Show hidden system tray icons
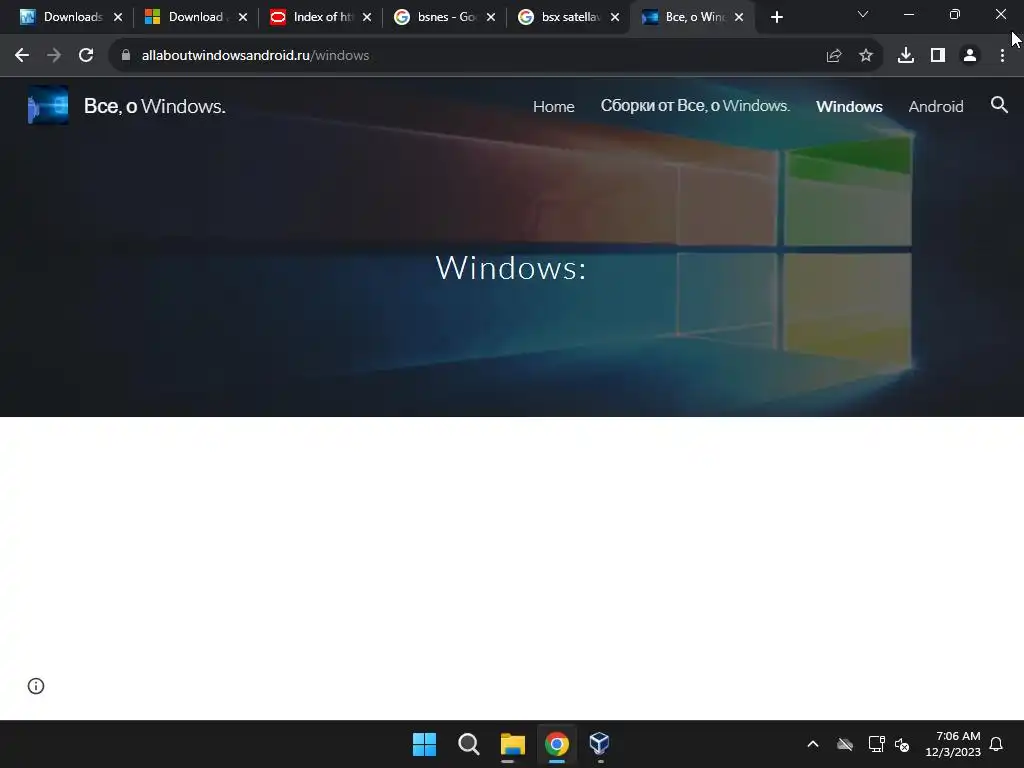The height and width of the screenshot is (768, 1024). [812, 744]
